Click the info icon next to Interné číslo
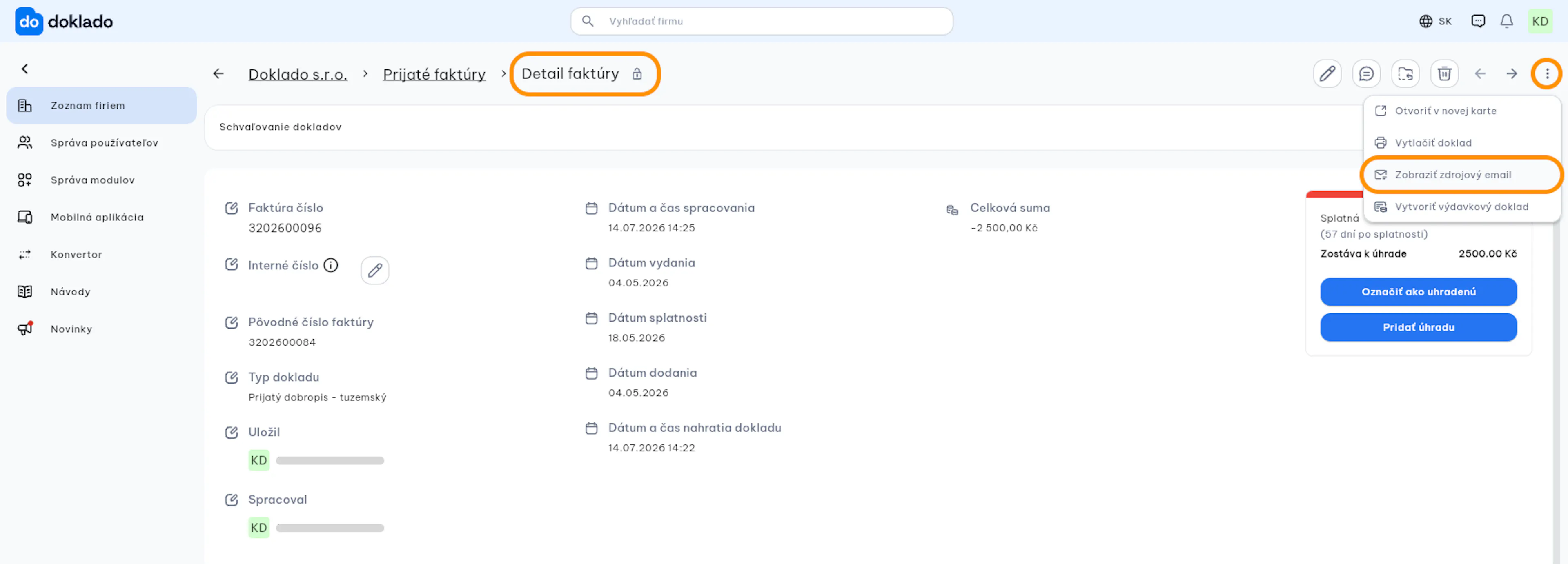1568x564 pixels. (x=330, y=265)
